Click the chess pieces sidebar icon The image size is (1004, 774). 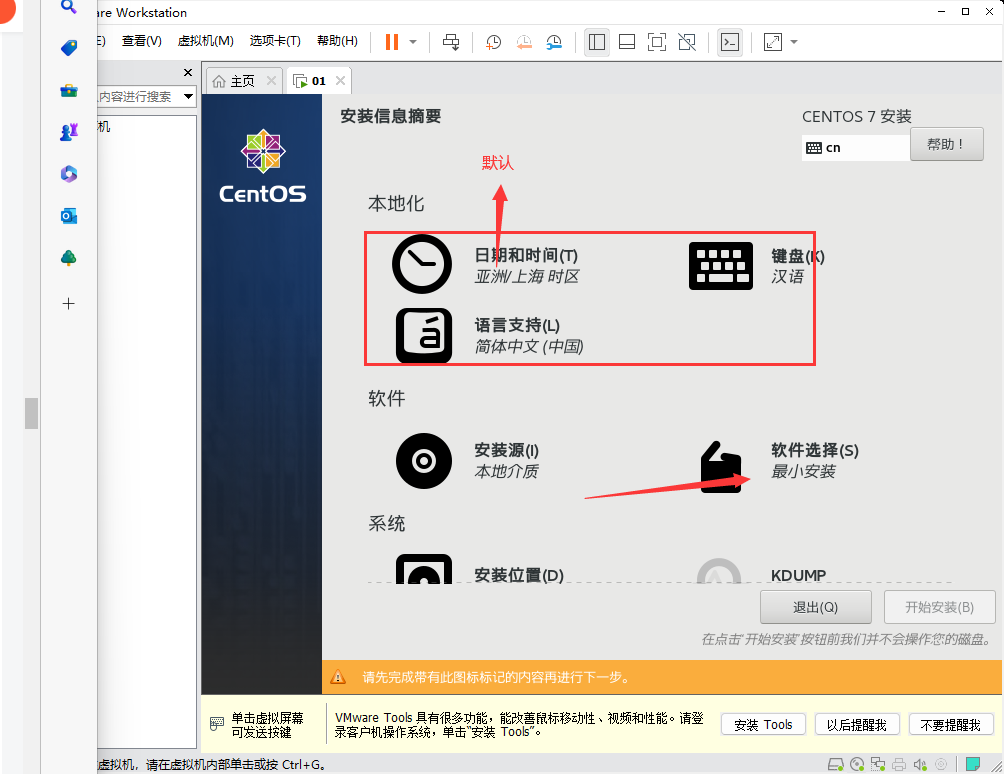69,132
